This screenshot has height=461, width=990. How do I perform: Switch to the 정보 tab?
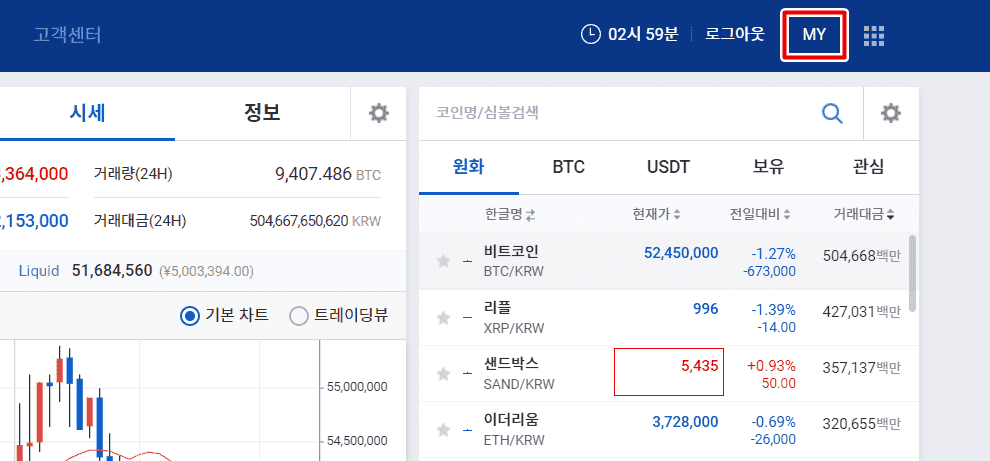coord(262,113)
